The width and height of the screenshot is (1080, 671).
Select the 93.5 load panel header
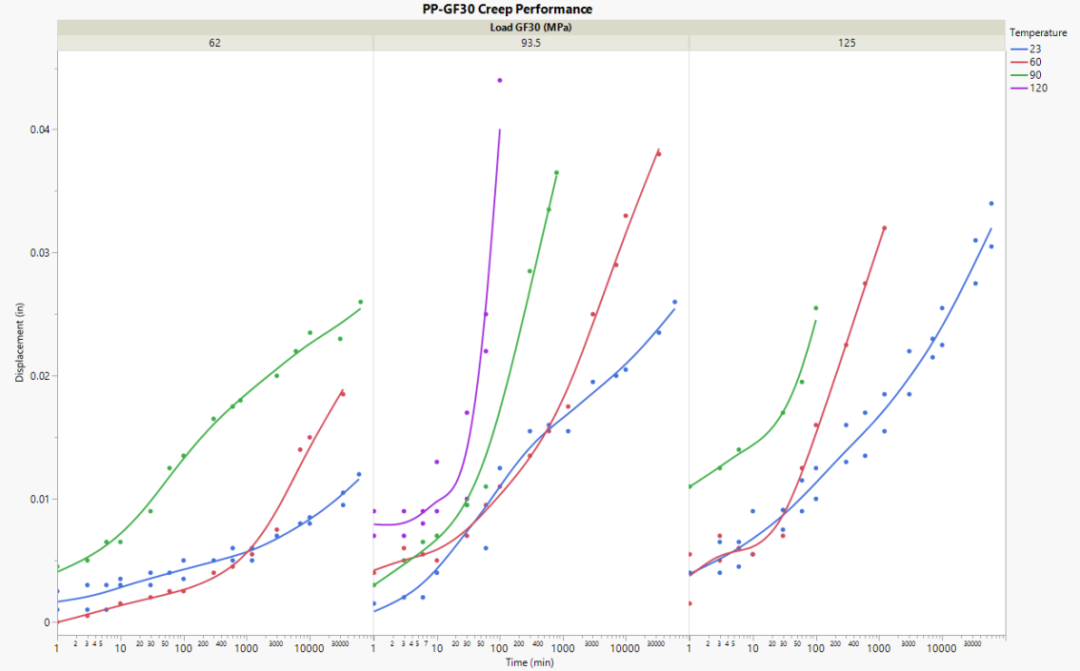530,43
